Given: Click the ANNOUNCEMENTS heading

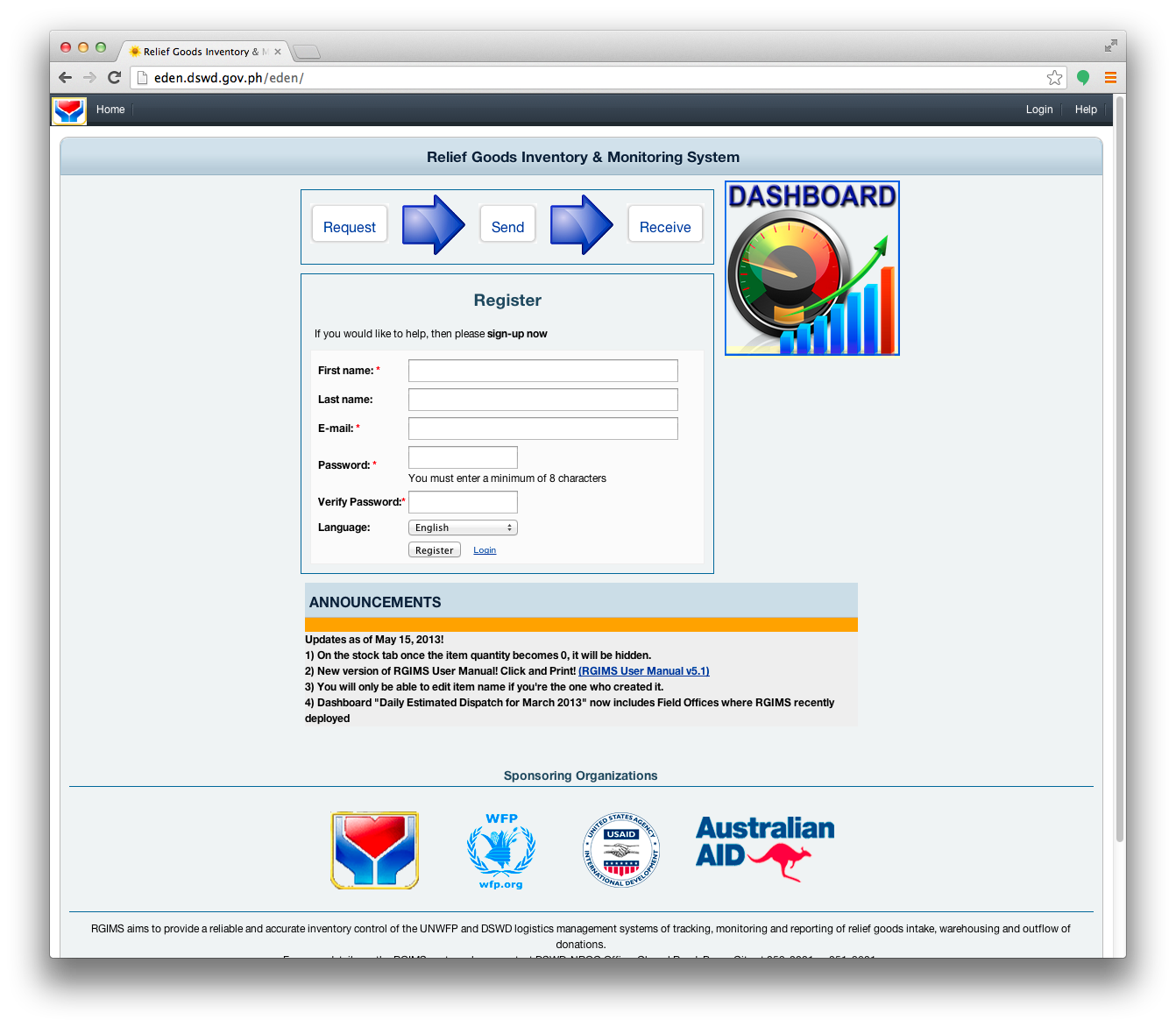Looking at the screenshot, I should [x=375, y=602].
